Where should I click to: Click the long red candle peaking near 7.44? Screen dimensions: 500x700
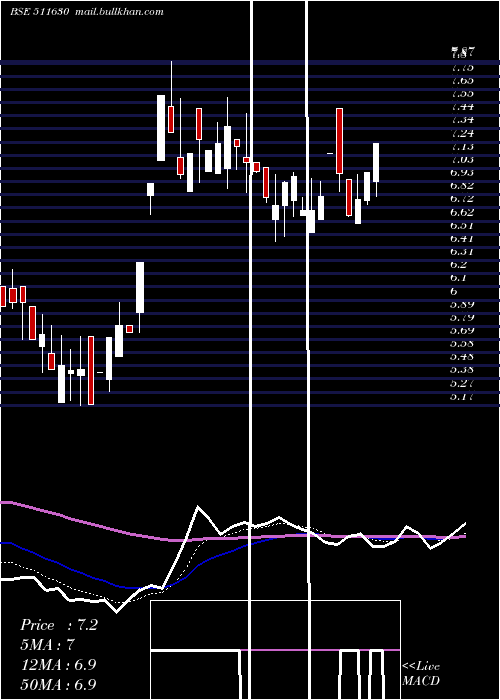[x=339, y=141]
